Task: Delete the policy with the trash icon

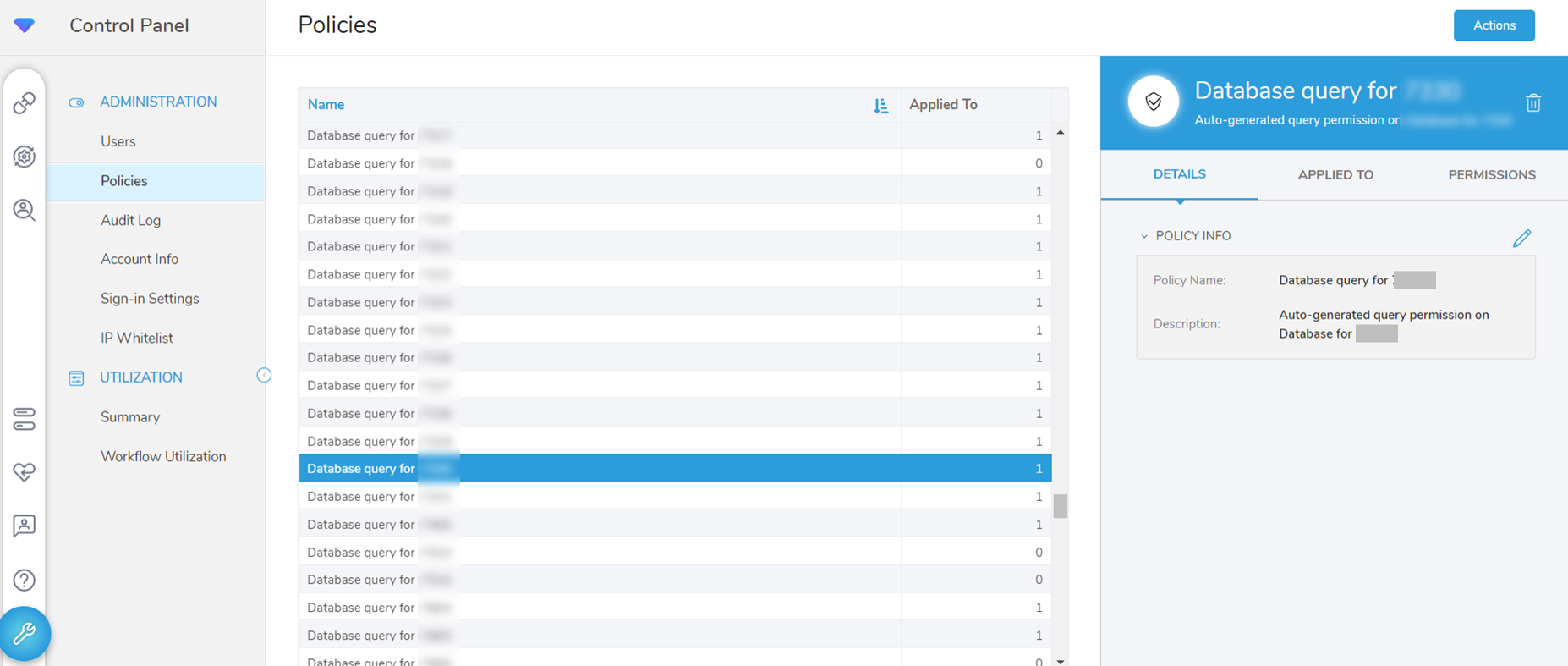Action: pos(1532,103)
